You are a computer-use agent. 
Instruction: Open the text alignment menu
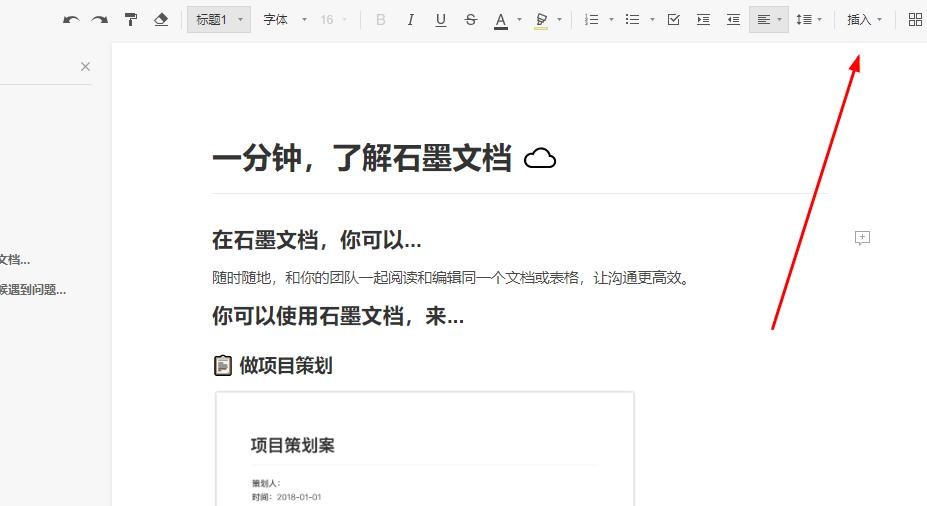pos(769,20)
